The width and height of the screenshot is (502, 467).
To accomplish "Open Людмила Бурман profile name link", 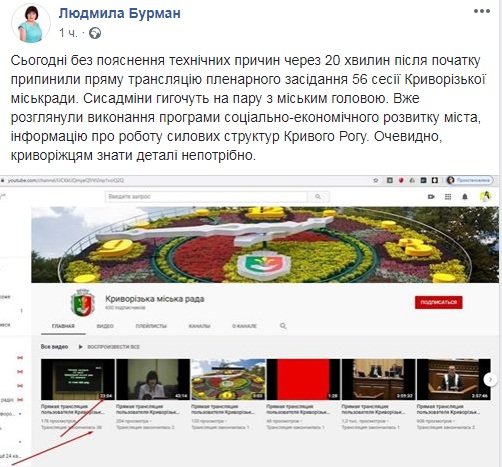I will tap(120, 13).
